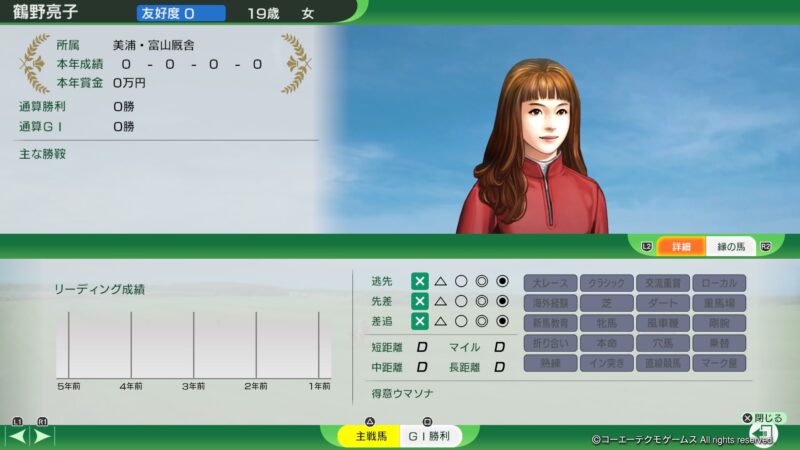
Task: Click the return arrow icon at bottom right
Action: (763, 434)
